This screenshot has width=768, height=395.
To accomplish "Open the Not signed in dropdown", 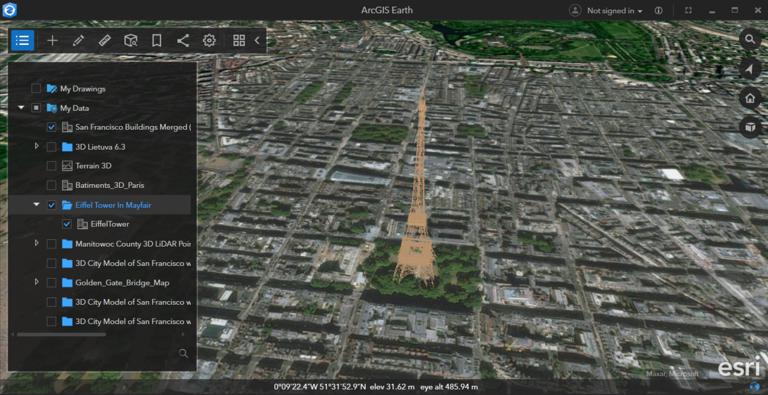I will point(615,11).
